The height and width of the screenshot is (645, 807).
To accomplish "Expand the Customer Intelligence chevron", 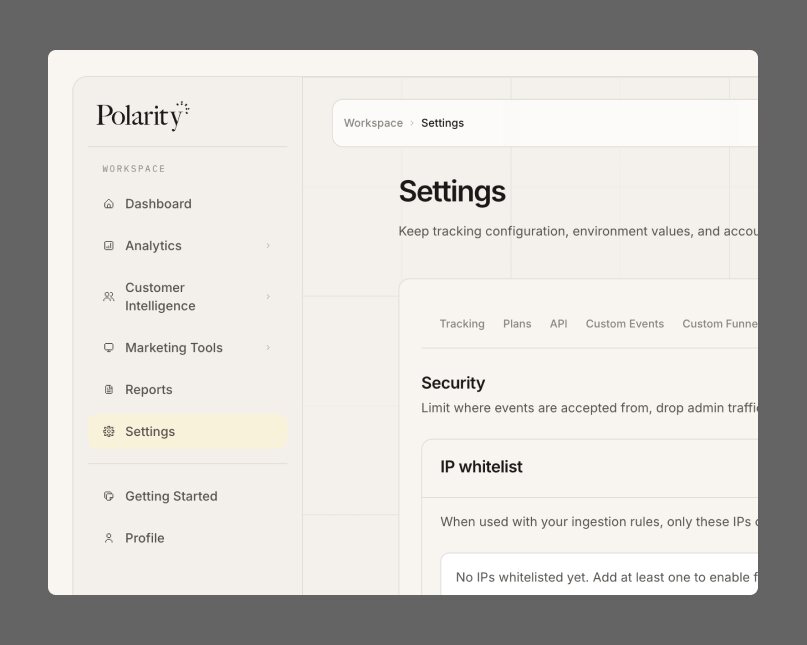I will 268,297.
